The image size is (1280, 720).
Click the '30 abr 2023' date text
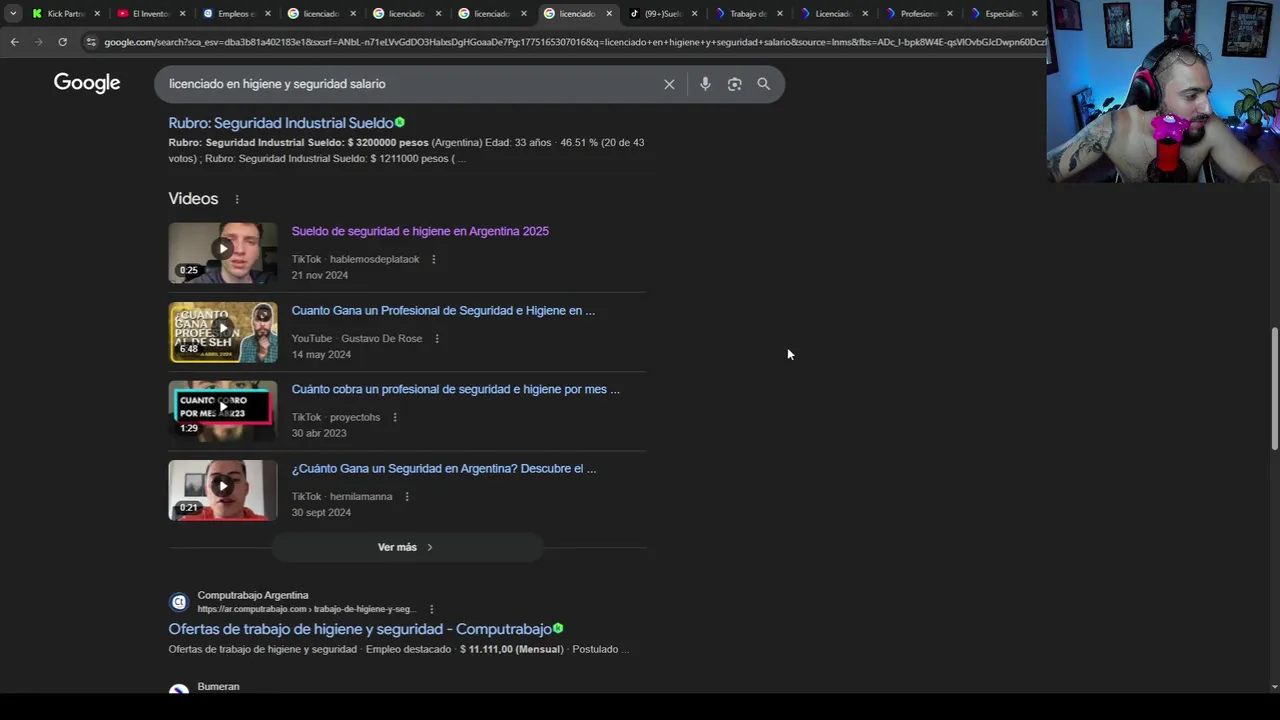point(318,433)
